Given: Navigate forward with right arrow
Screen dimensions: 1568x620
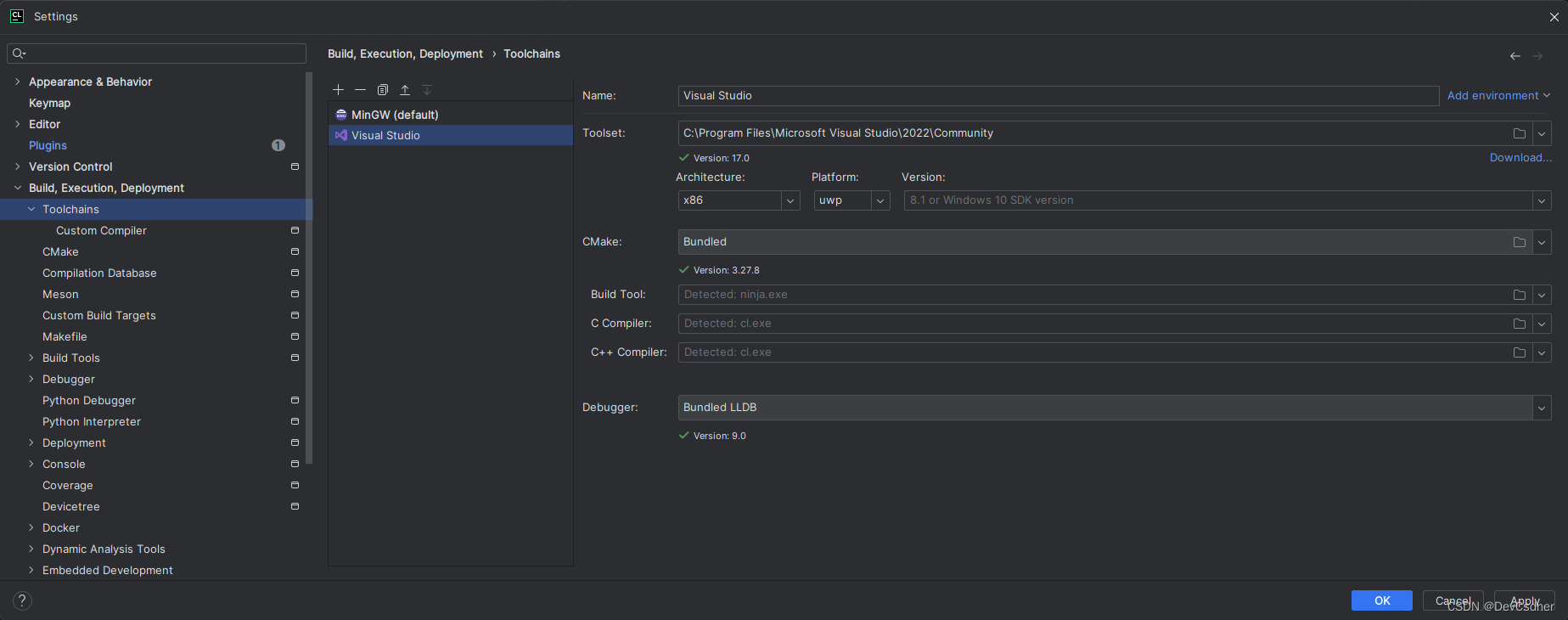Looking at the screenshot, I should click(1537, 56).
